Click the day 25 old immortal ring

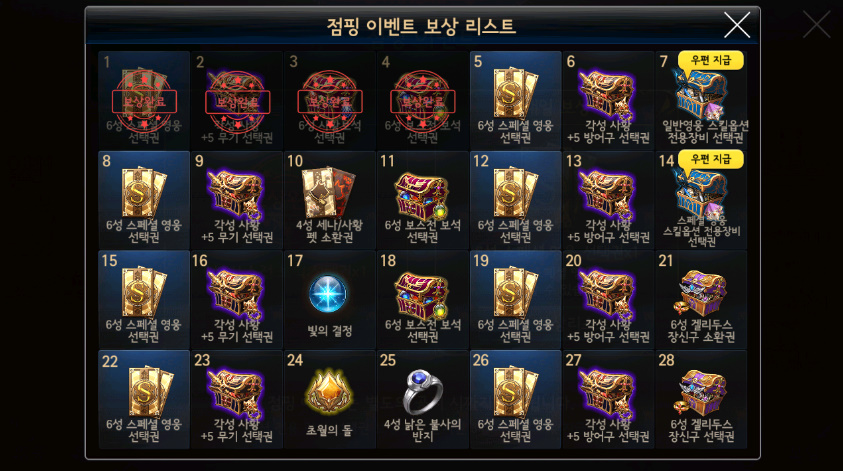423,392
